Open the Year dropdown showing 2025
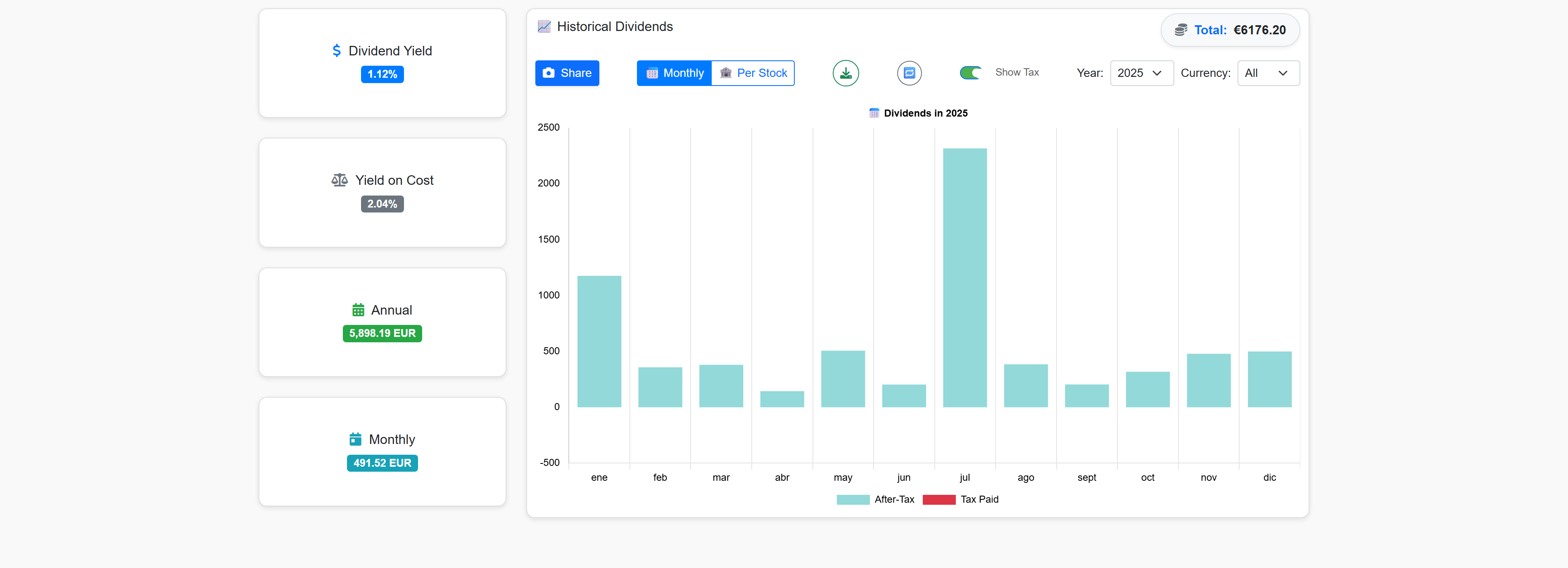Screen dimensions: 1568x568 1141,72
